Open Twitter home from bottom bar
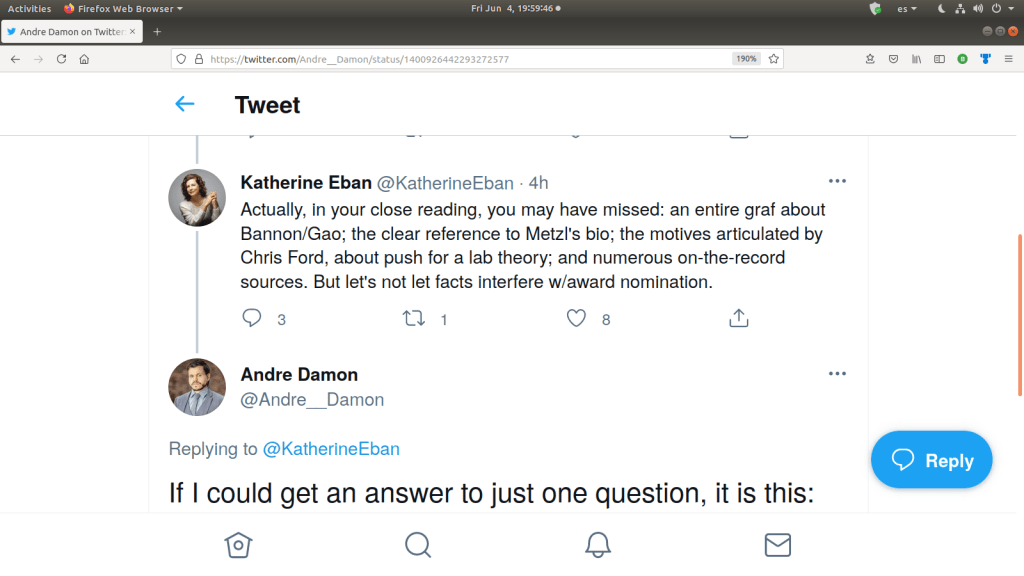 click(237, 545)
